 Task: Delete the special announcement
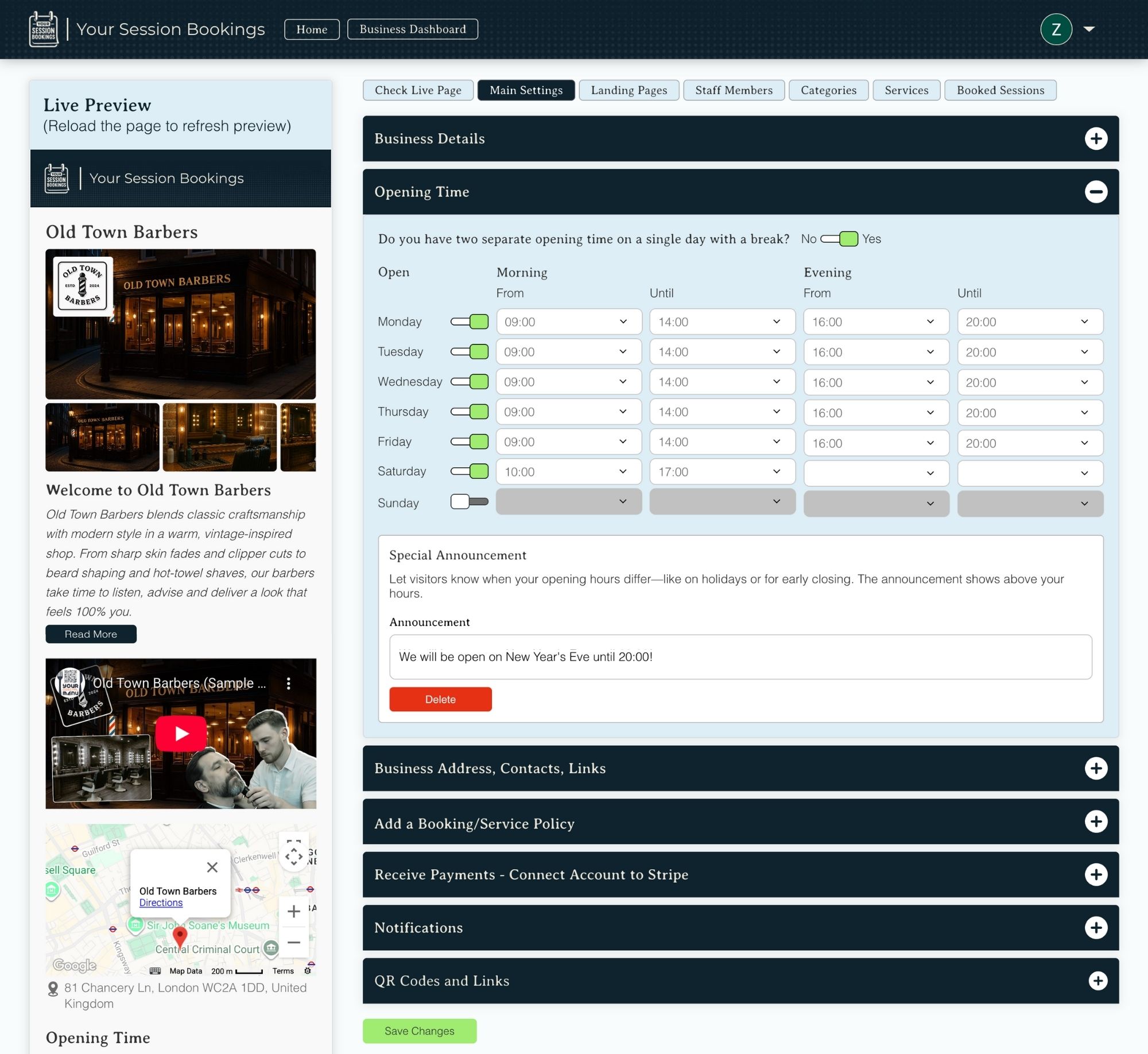click(440, 699)
